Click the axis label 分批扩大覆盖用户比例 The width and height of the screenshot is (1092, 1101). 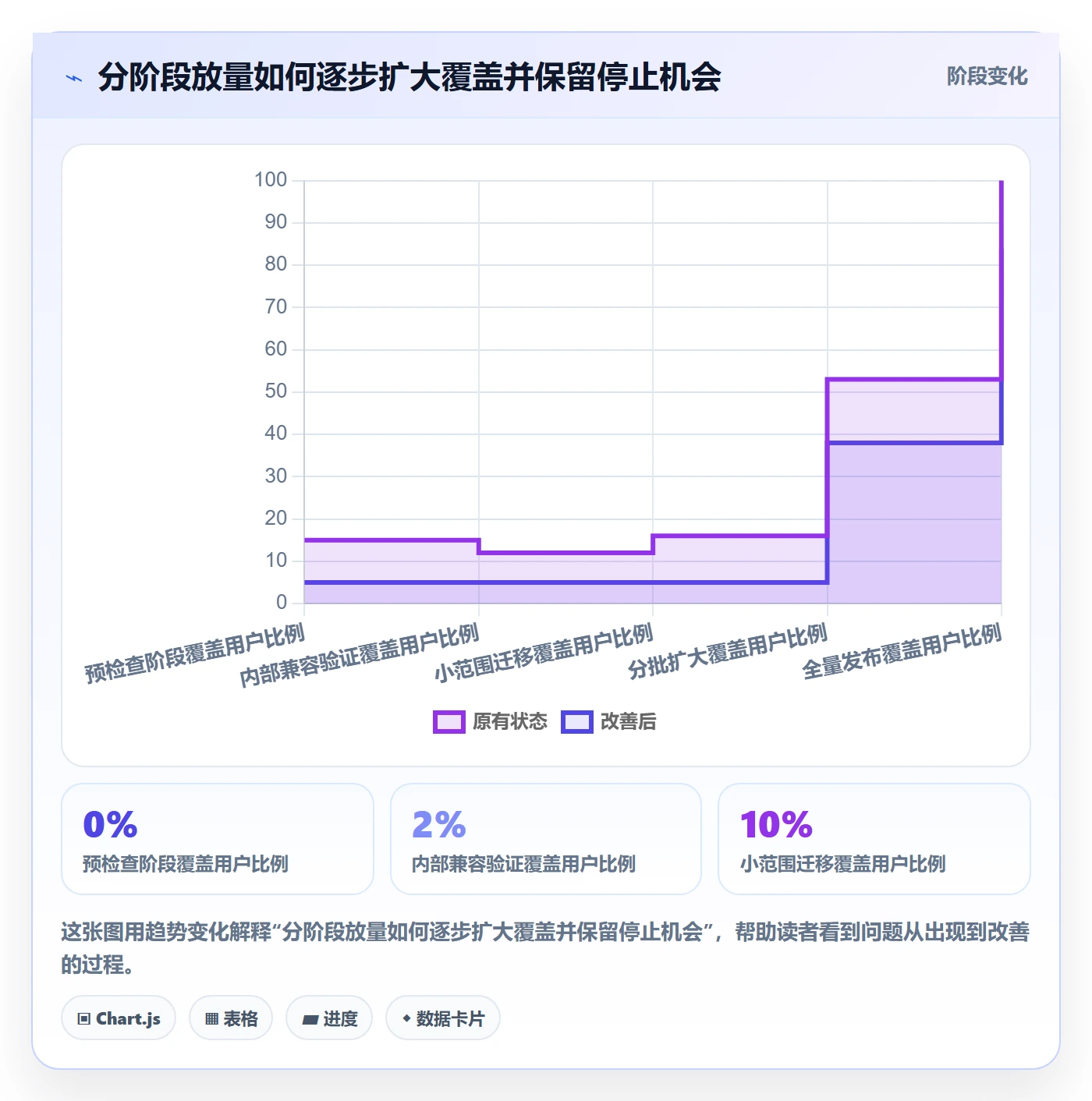click(x=728, y=652)
